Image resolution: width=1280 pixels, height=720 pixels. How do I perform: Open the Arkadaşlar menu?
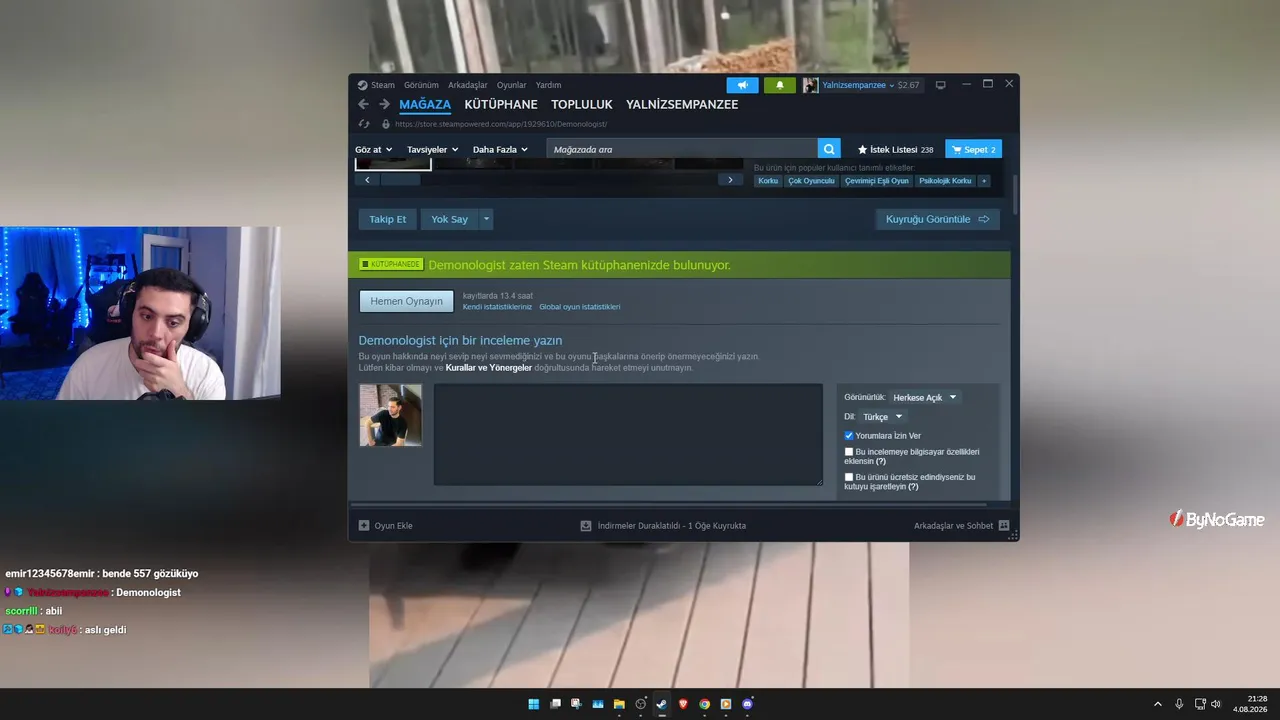coord(468,85)
